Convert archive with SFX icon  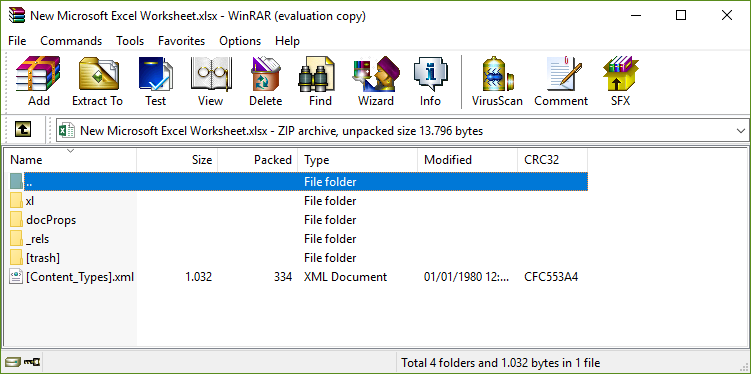click(621, 81)
